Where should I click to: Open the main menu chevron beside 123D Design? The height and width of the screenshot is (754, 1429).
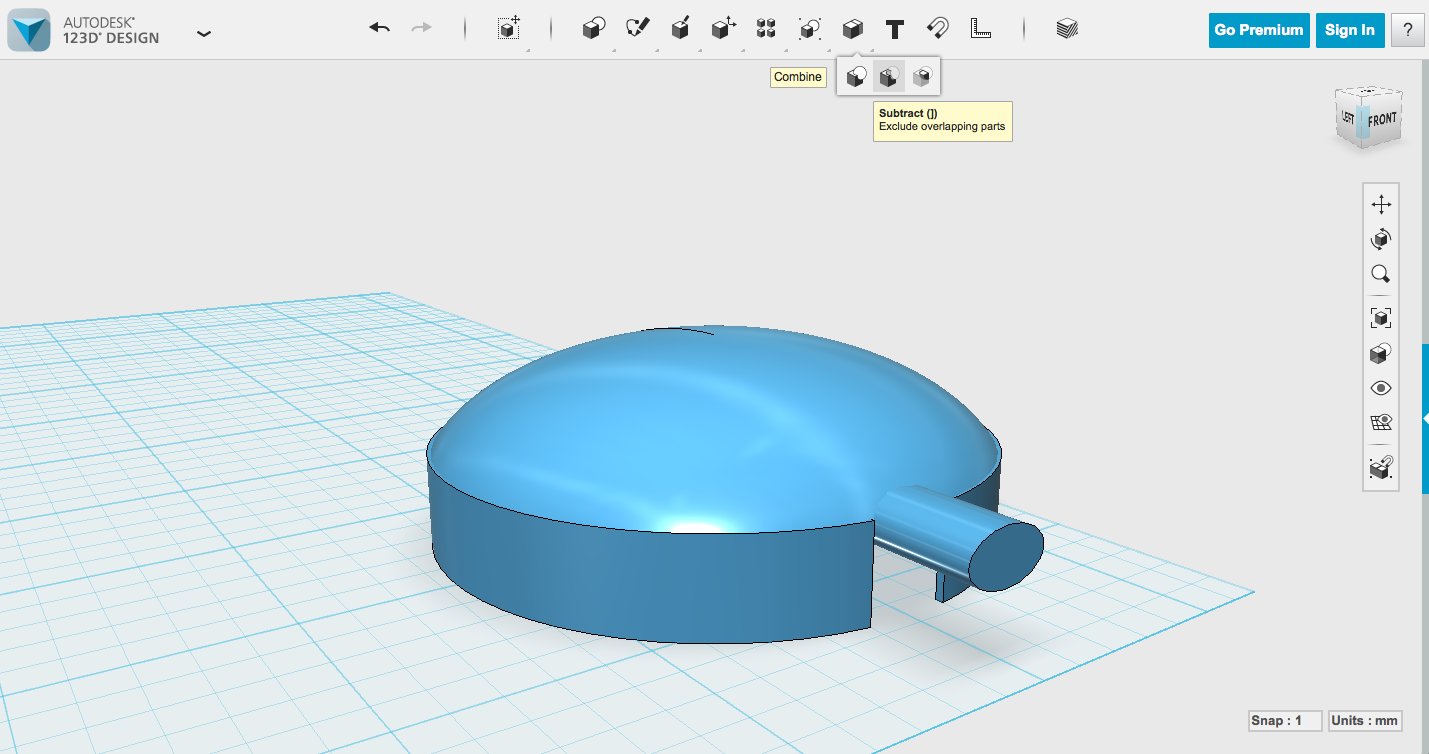click(204, 33)
